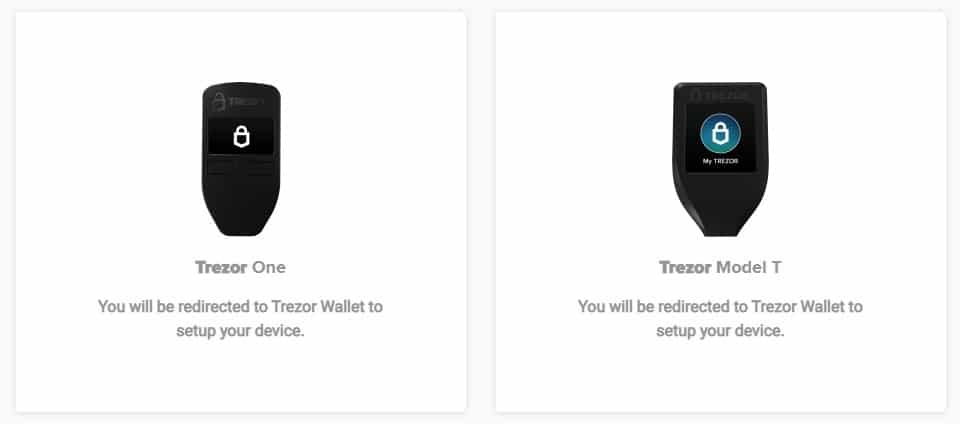Choose the 'Trezor Model T' title

720,267
